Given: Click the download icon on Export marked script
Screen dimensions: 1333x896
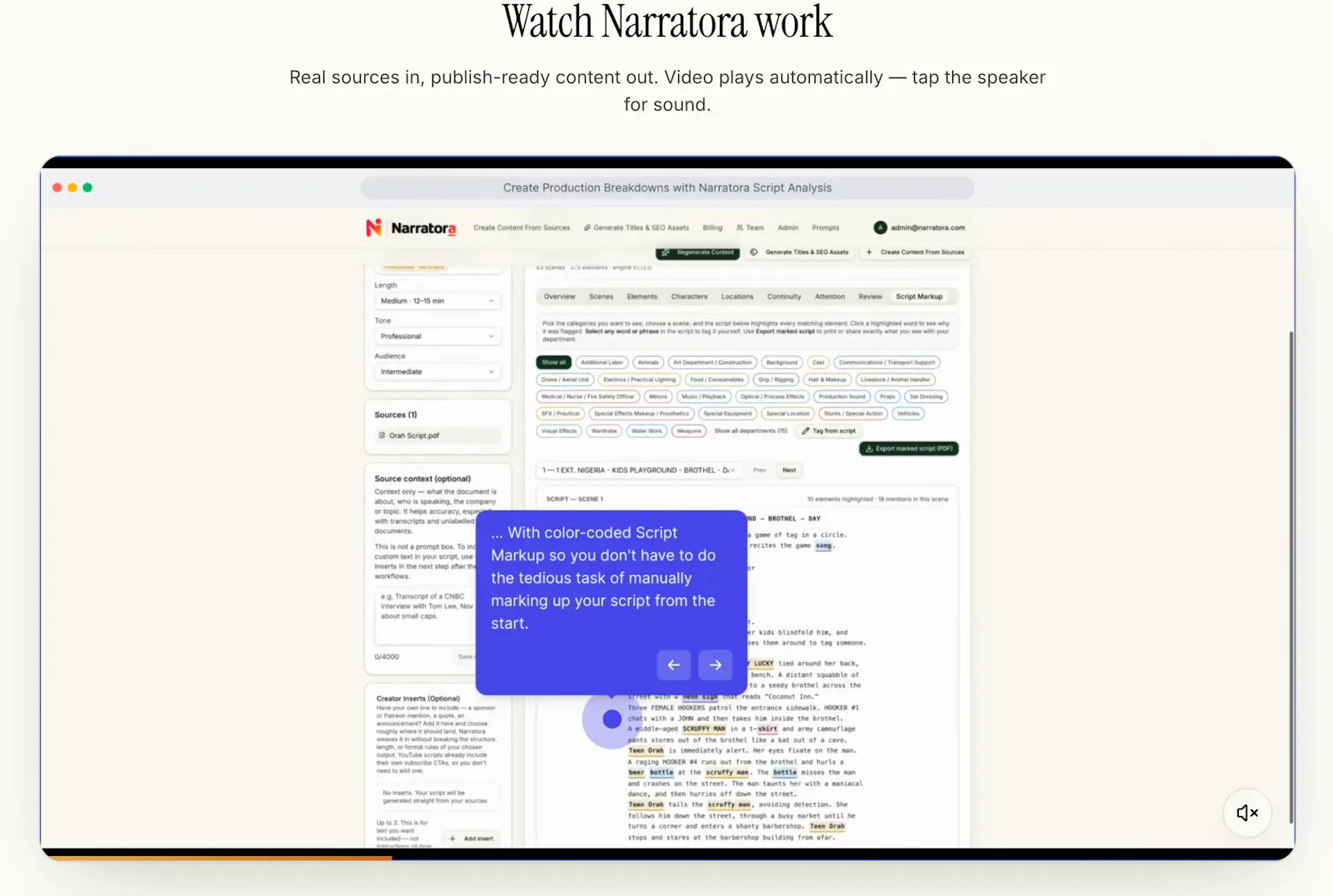Looking at the screenshot, I should point(869,448).
